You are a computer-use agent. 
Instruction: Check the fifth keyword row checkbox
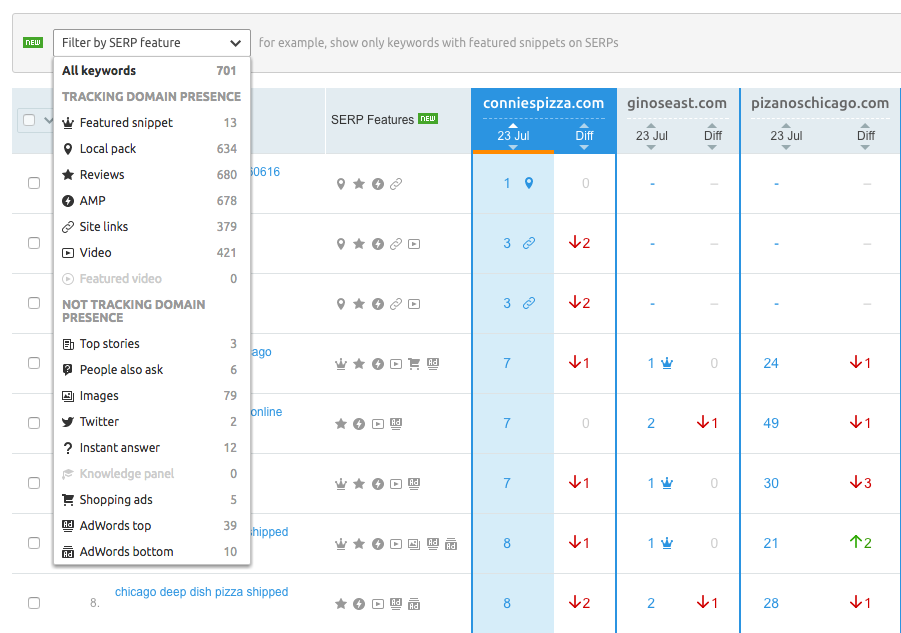[x=34, y=423]
